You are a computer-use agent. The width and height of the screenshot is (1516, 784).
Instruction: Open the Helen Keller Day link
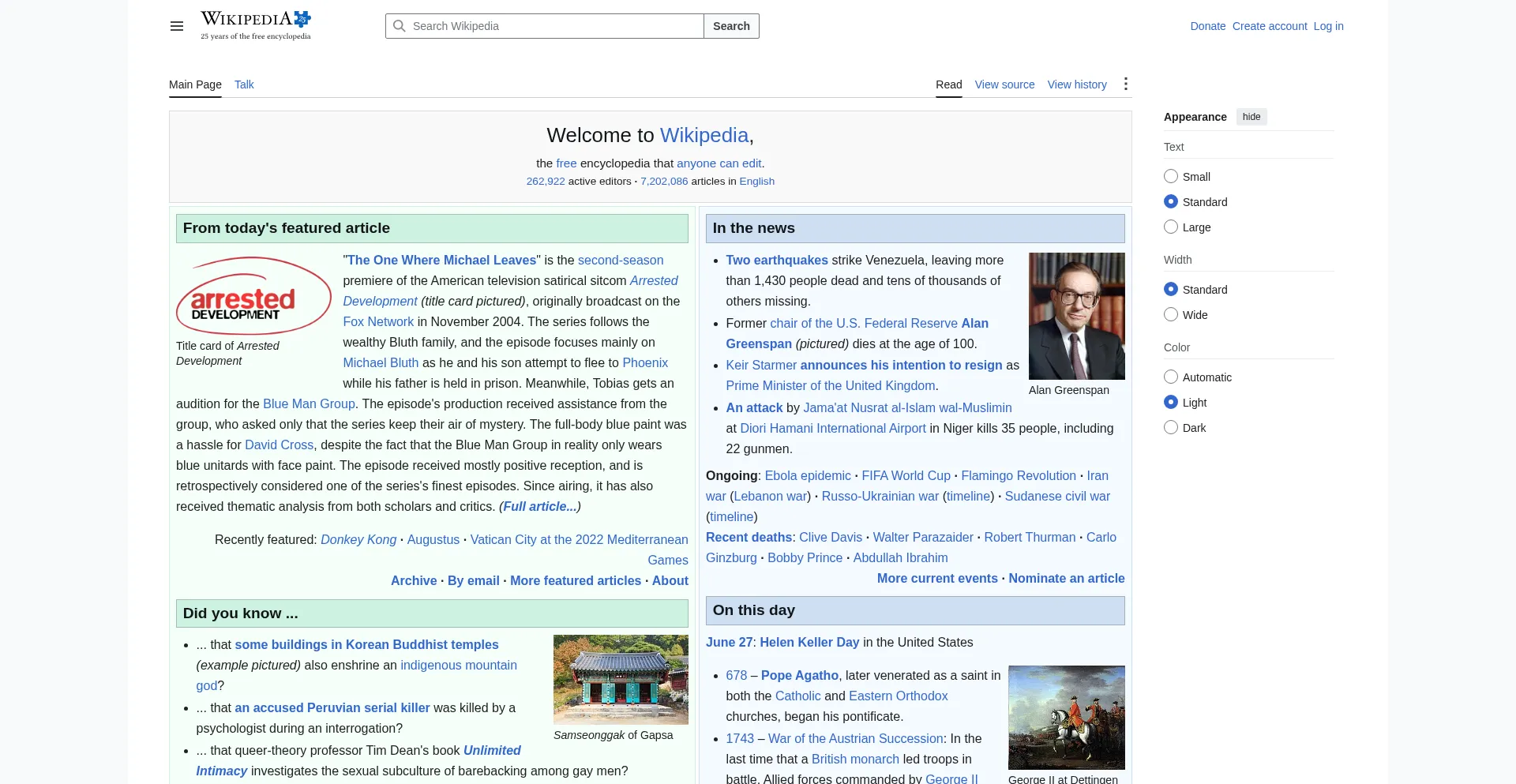809,642
